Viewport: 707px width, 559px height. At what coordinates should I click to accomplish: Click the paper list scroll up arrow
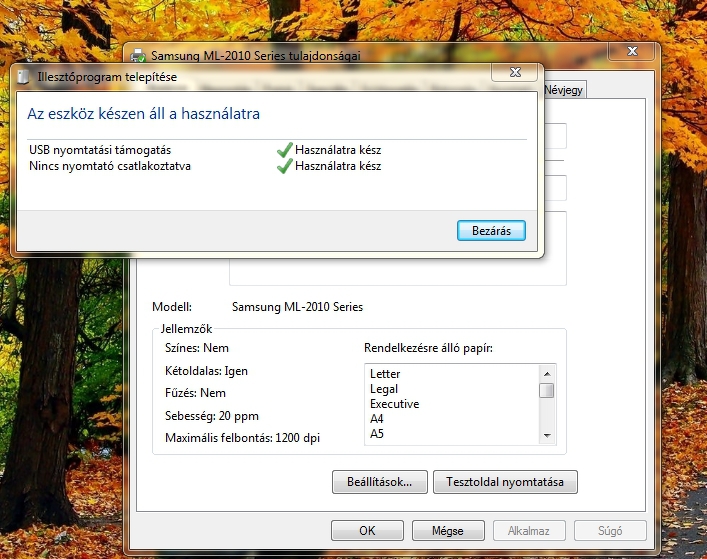tap(547, 374)
